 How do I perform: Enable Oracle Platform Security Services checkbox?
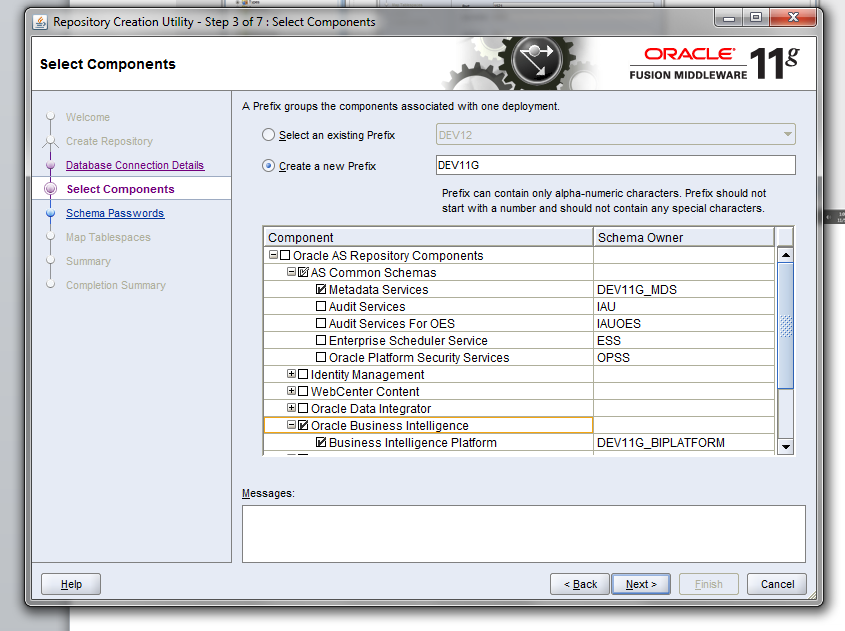click(x=321, y=357)
